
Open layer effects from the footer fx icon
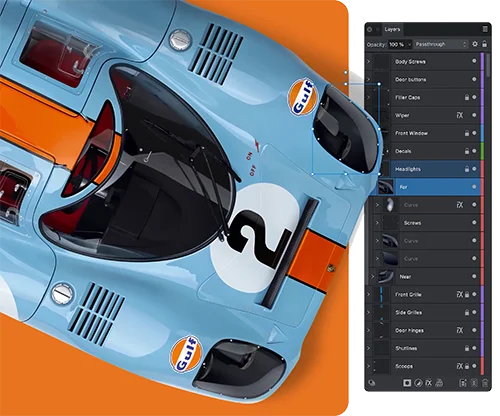click(x=429, y=383)
